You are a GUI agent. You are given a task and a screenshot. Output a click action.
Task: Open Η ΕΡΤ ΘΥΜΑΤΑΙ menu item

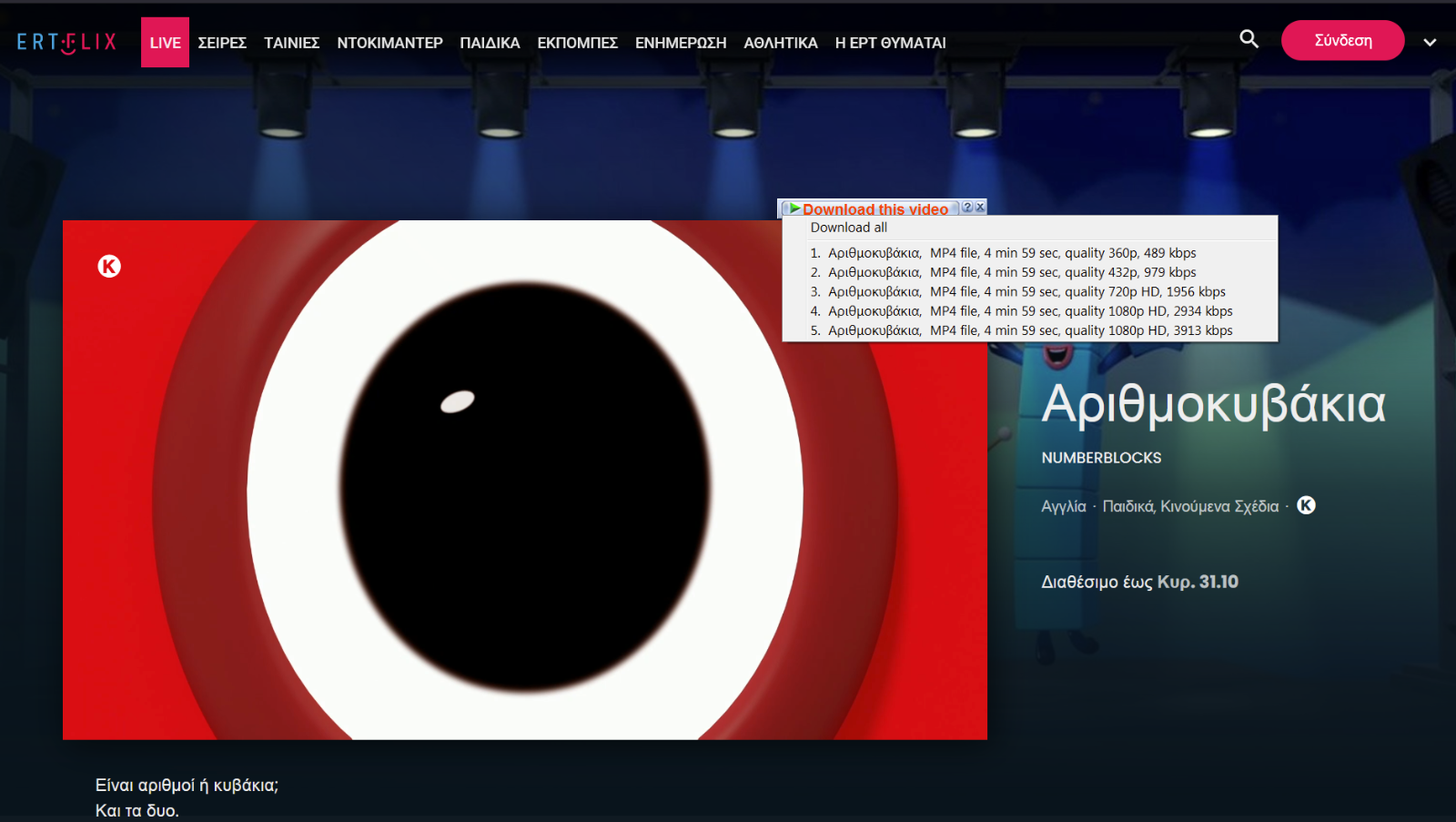point(890,43)
